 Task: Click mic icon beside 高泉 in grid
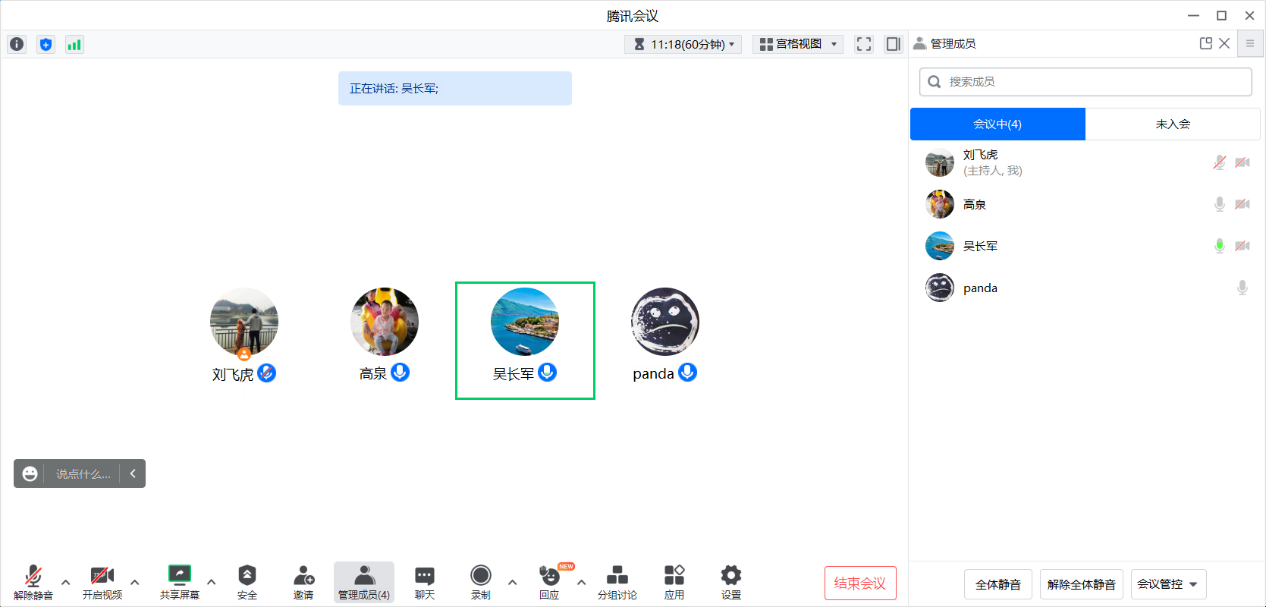pyautogui.click(x=400, y=373)
